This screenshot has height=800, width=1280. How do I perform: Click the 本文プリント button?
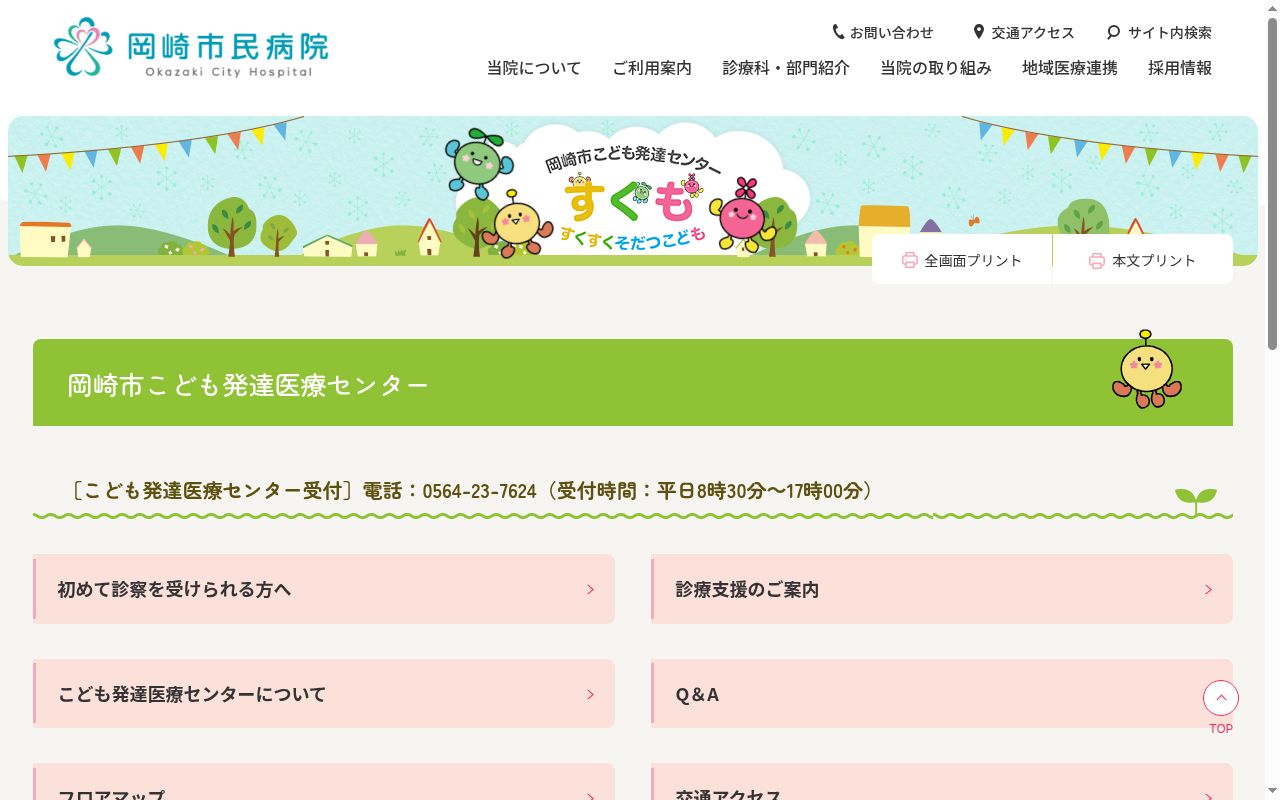1143,260
